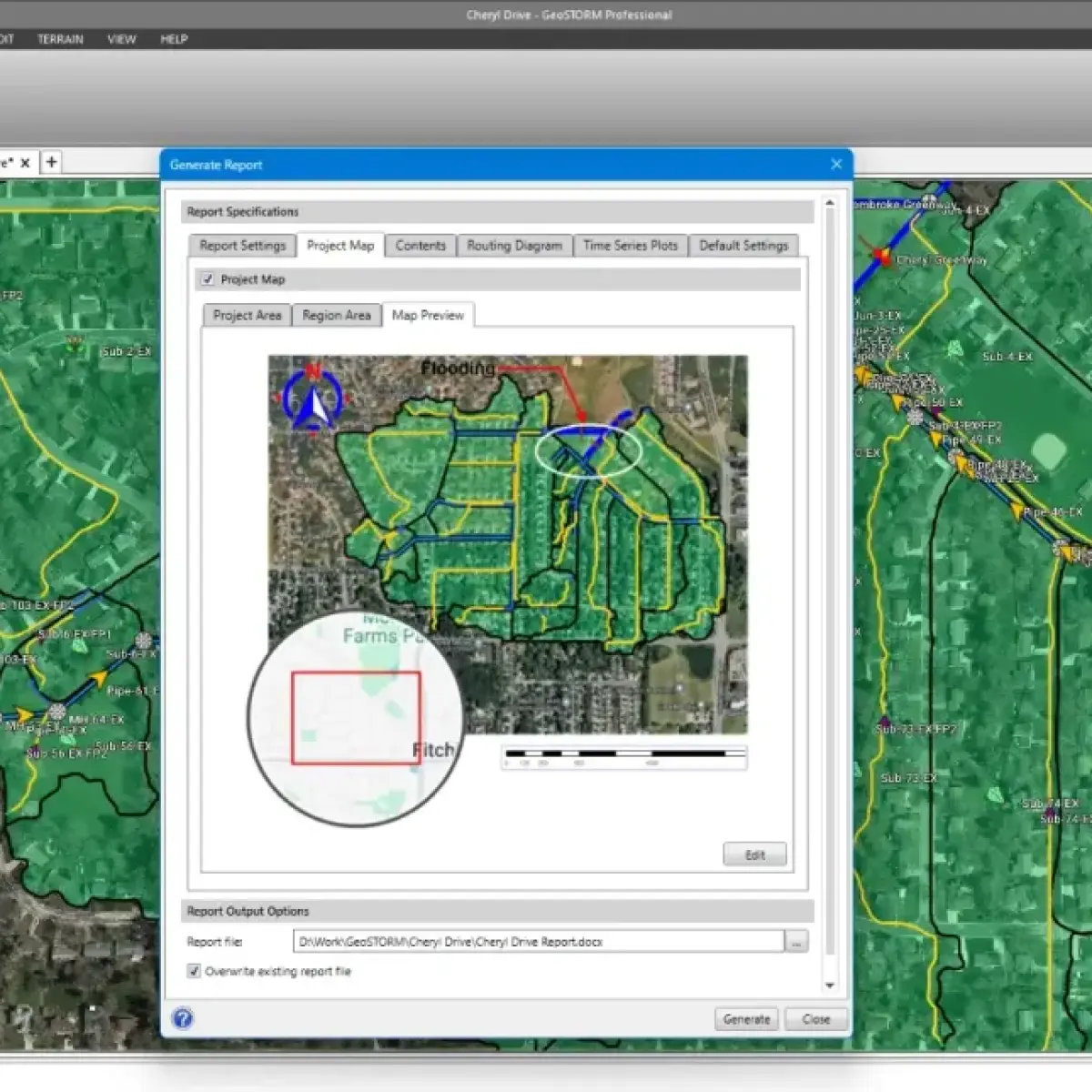Click the dialog scrollbar down arrow

pyautogui.click(x=829, y=986)
